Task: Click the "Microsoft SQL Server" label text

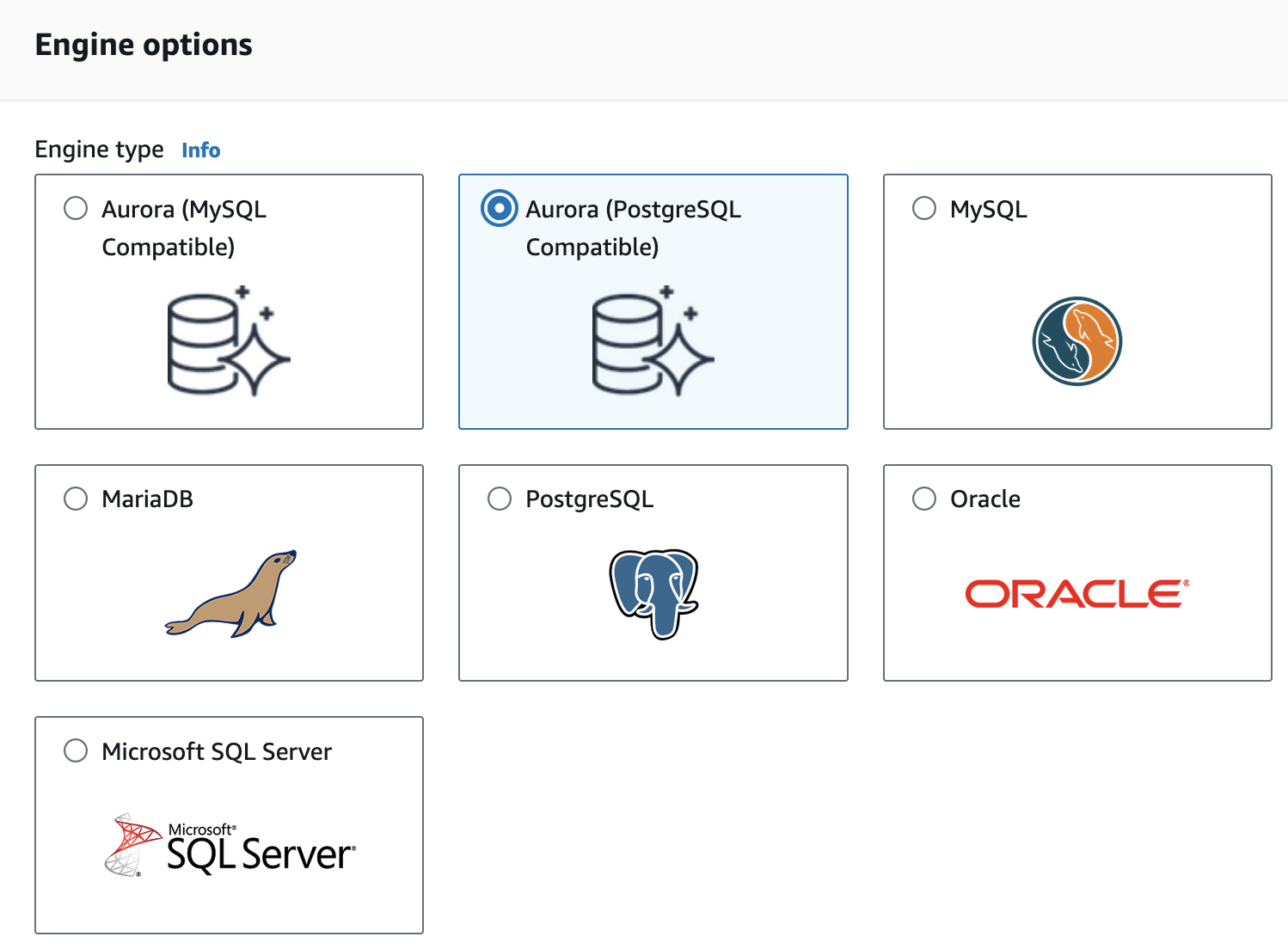Action: pos(217,752)
